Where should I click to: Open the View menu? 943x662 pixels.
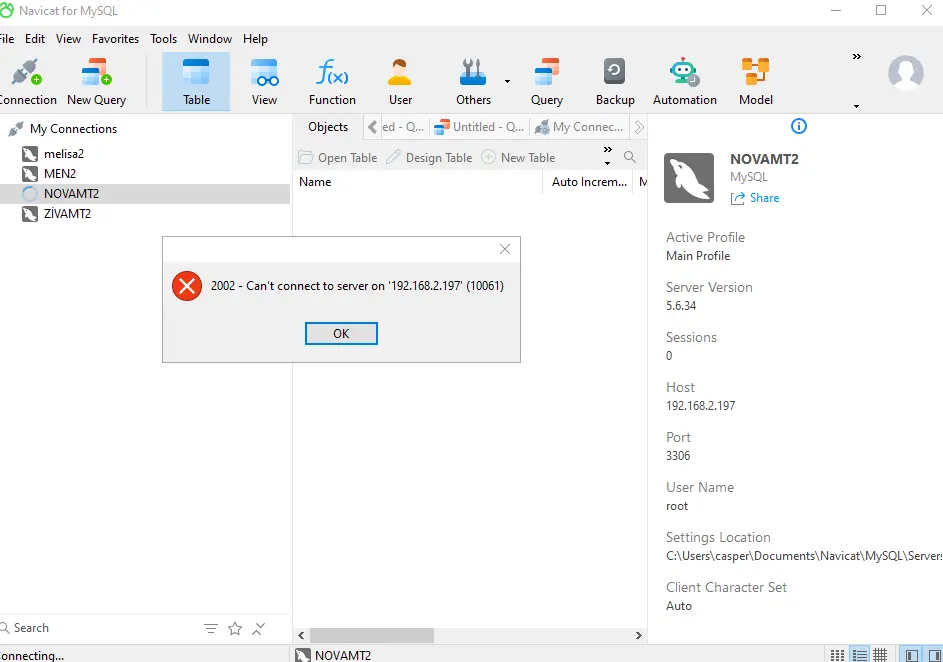[x=69, y=38]
